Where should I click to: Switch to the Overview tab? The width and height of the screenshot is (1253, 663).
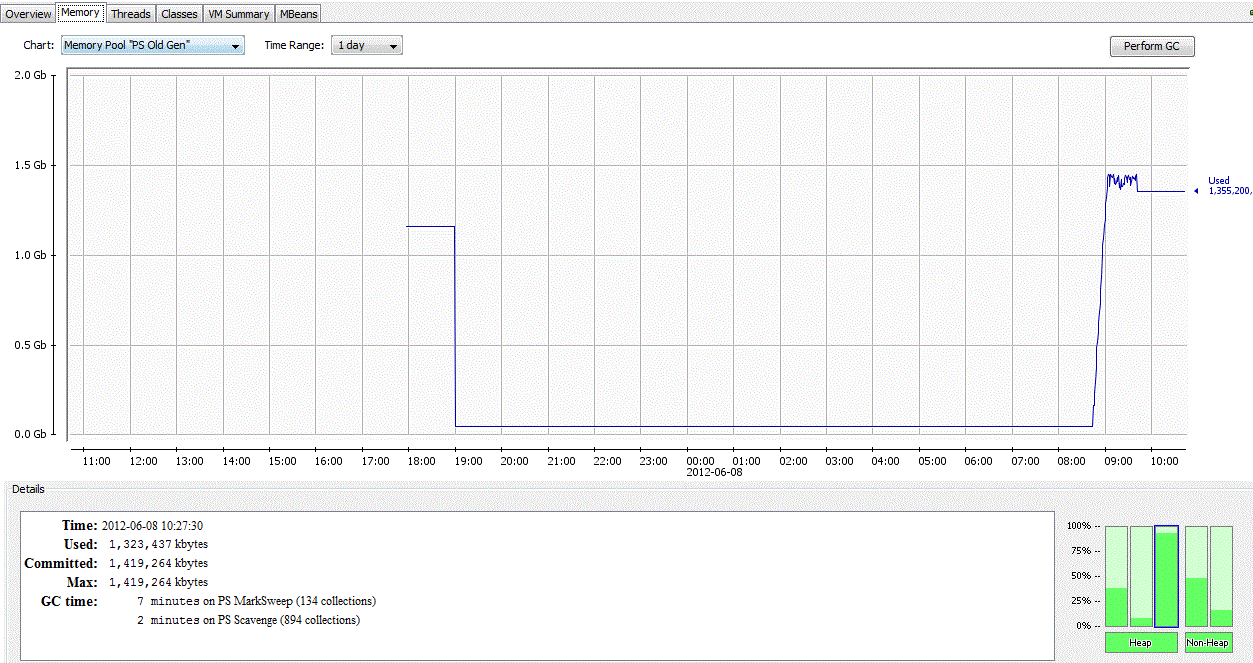pyautogui.click(x=28, y=14)
